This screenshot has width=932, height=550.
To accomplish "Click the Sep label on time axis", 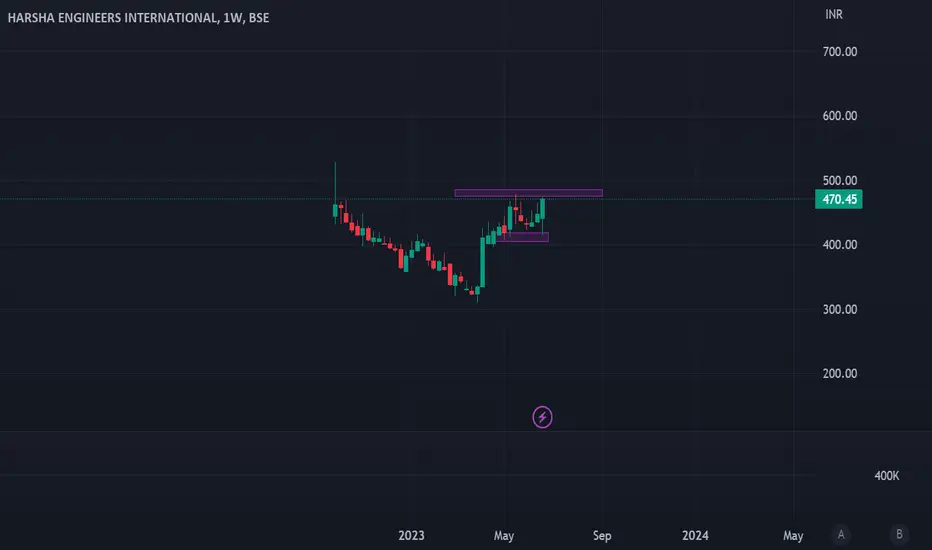I will pyautogui.click(x=602, y=536).
